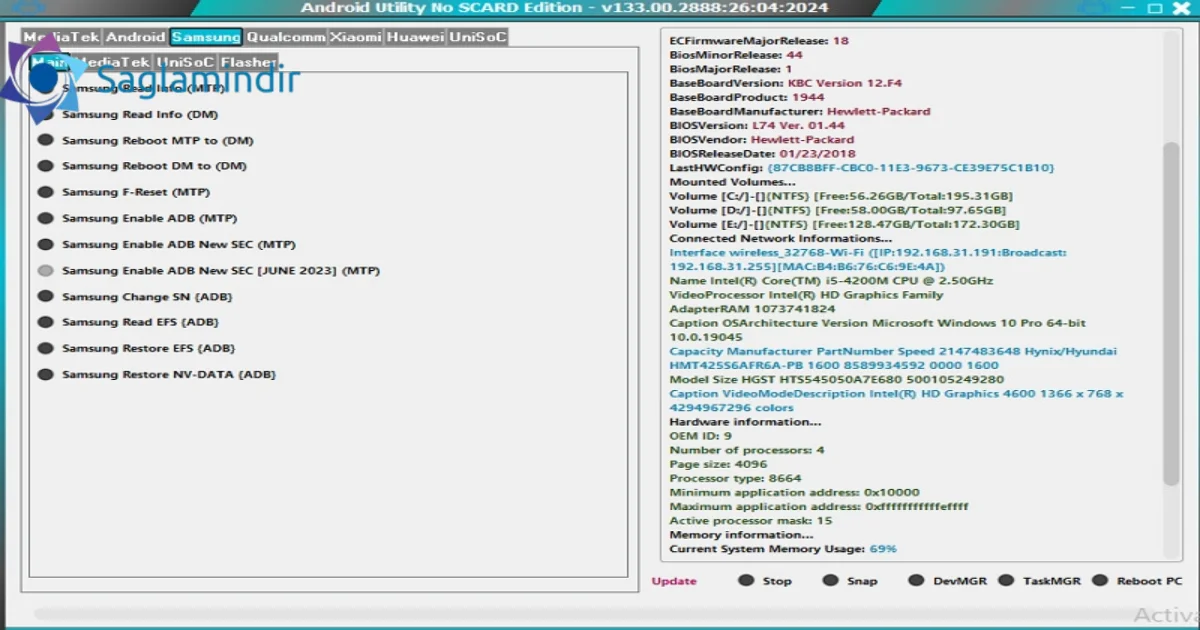Click the BIOSVersion: L74 Ver. 01.44 line
1200x630 pixels.
(x=757, y=125)
